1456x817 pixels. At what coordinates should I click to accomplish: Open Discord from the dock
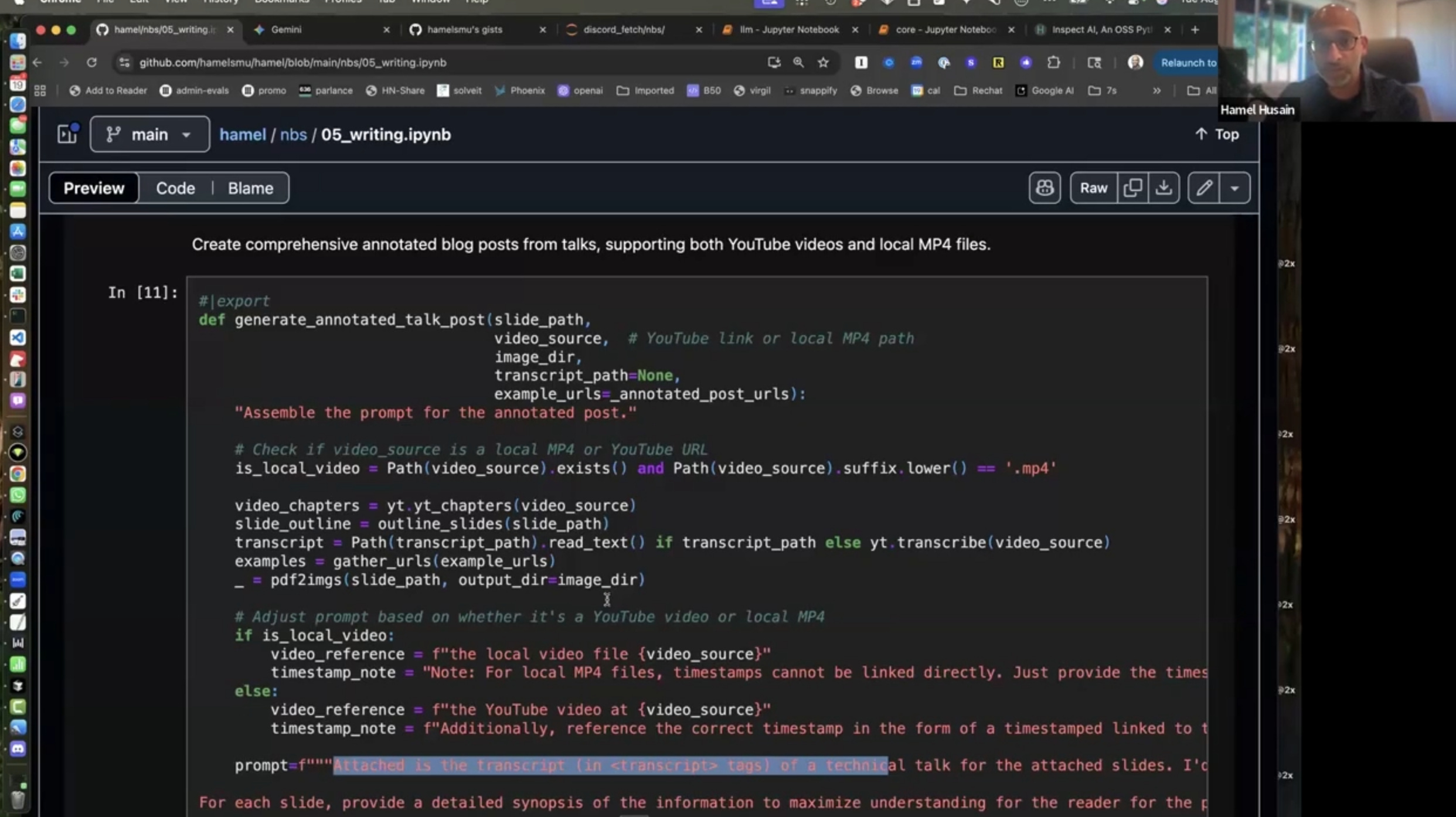tap(18, 748)
